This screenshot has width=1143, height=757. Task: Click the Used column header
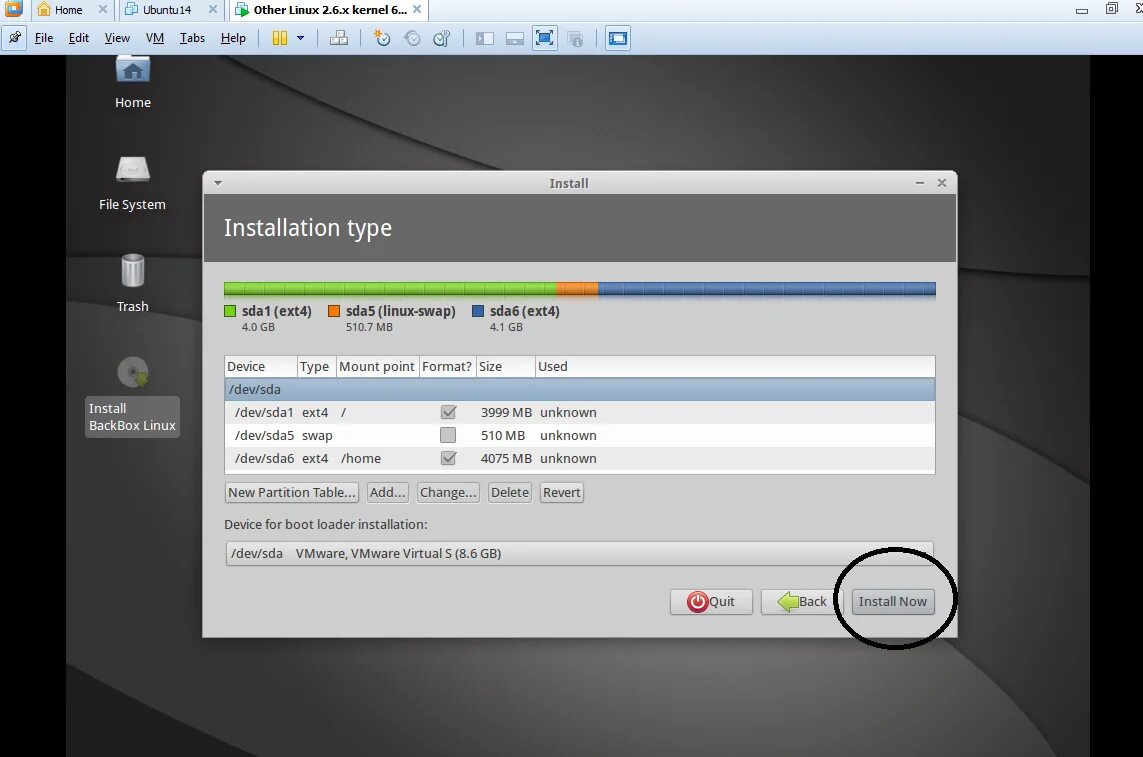tap(735, 366)
